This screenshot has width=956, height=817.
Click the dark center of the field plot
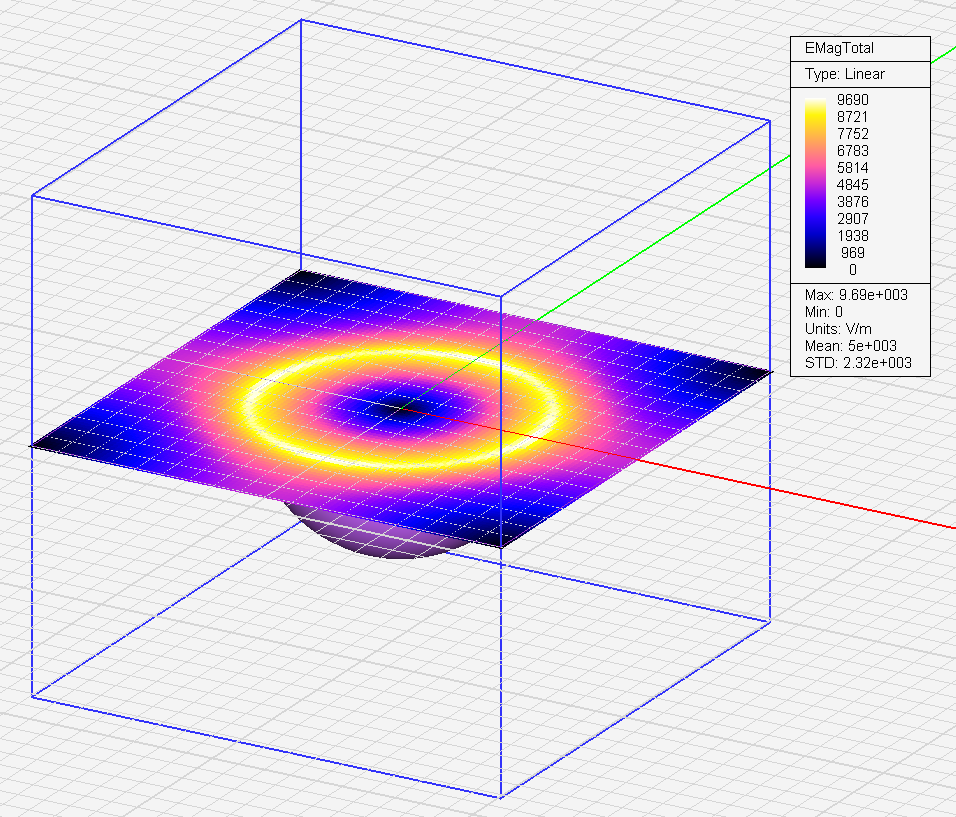(398, 405)
